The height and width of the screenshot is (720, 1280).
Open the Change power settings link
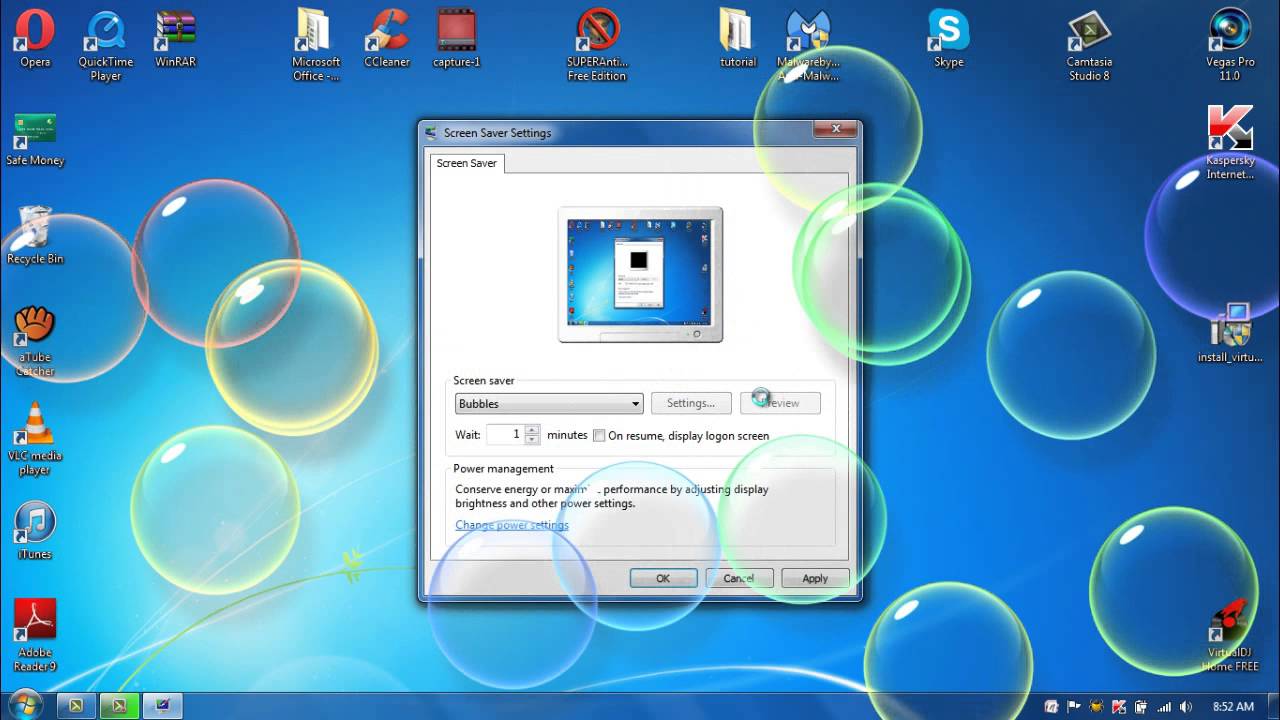pos(512,525)
